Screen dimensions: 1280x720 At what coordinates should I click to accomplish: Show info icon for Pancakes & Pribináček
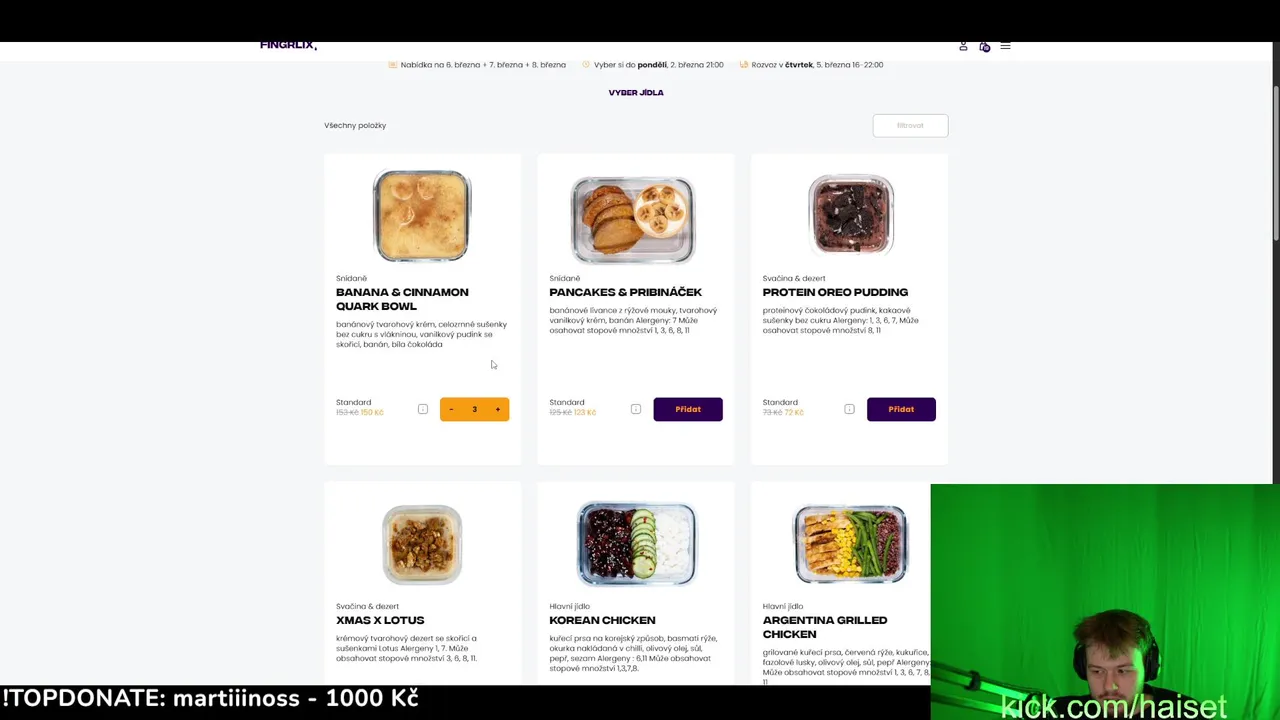point(636,409)
